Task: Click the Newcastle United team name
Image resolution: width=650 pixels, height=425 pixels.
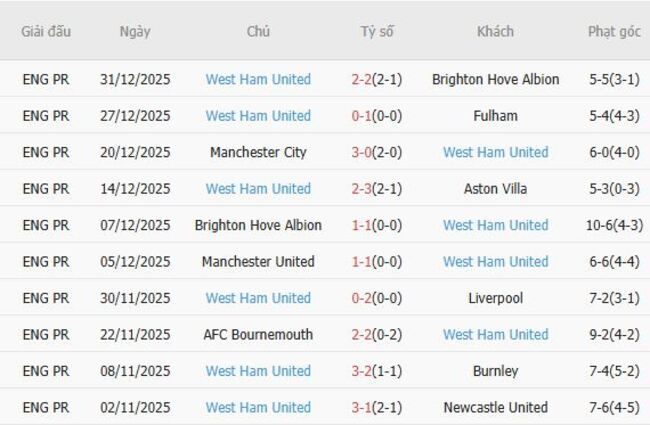Action: pos(495,408)
